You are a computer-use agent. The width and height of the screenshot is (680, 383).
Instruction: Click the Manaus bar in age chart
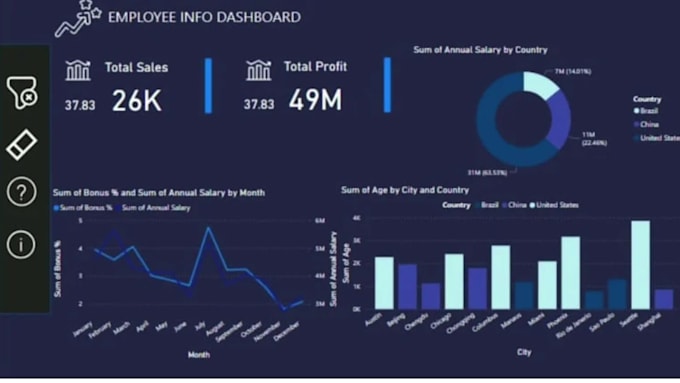pyautogui.click(x=524, y=296)
